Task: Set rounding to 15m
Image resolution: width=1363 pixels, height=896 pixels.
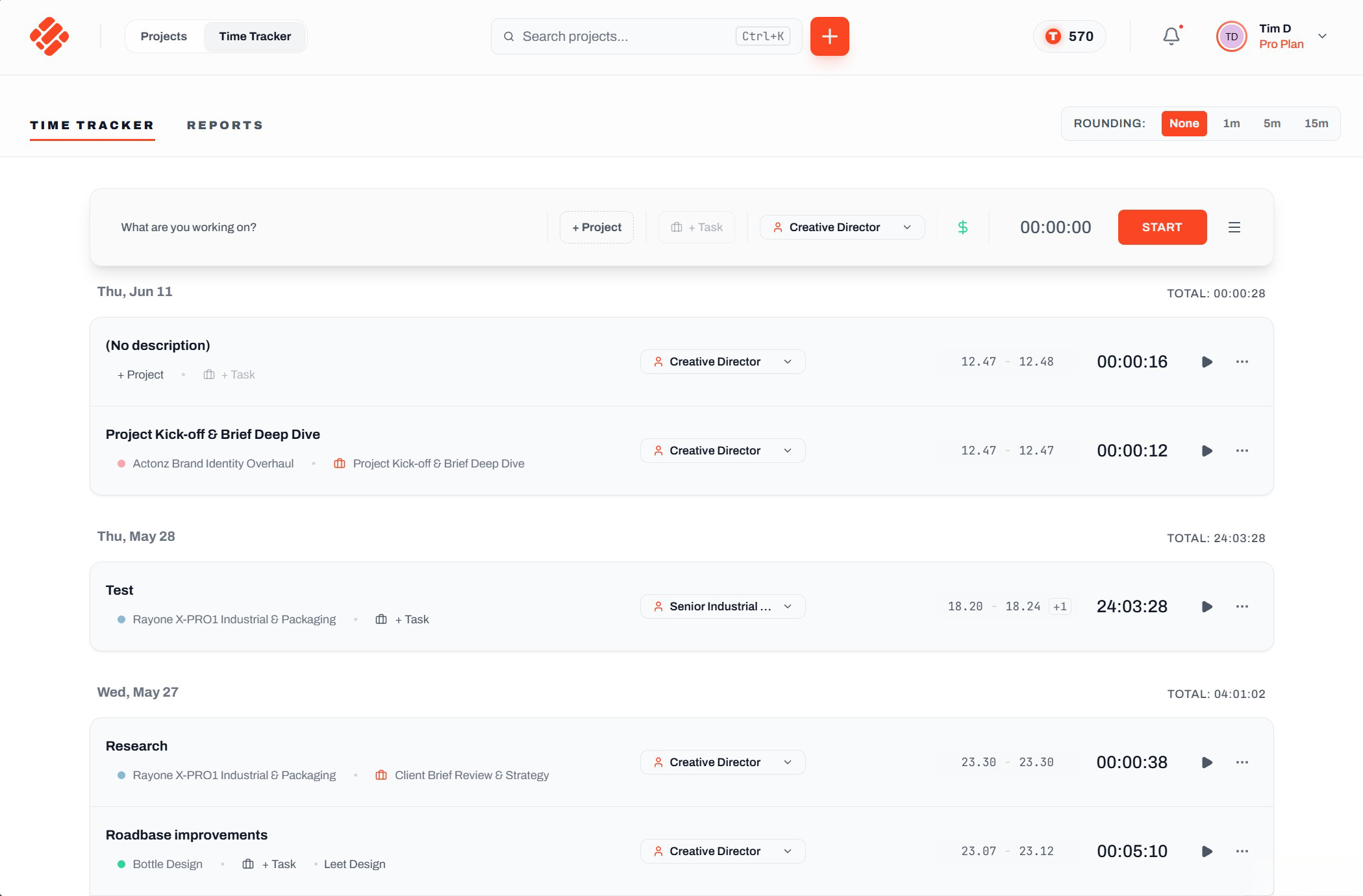Action: 1316,123
